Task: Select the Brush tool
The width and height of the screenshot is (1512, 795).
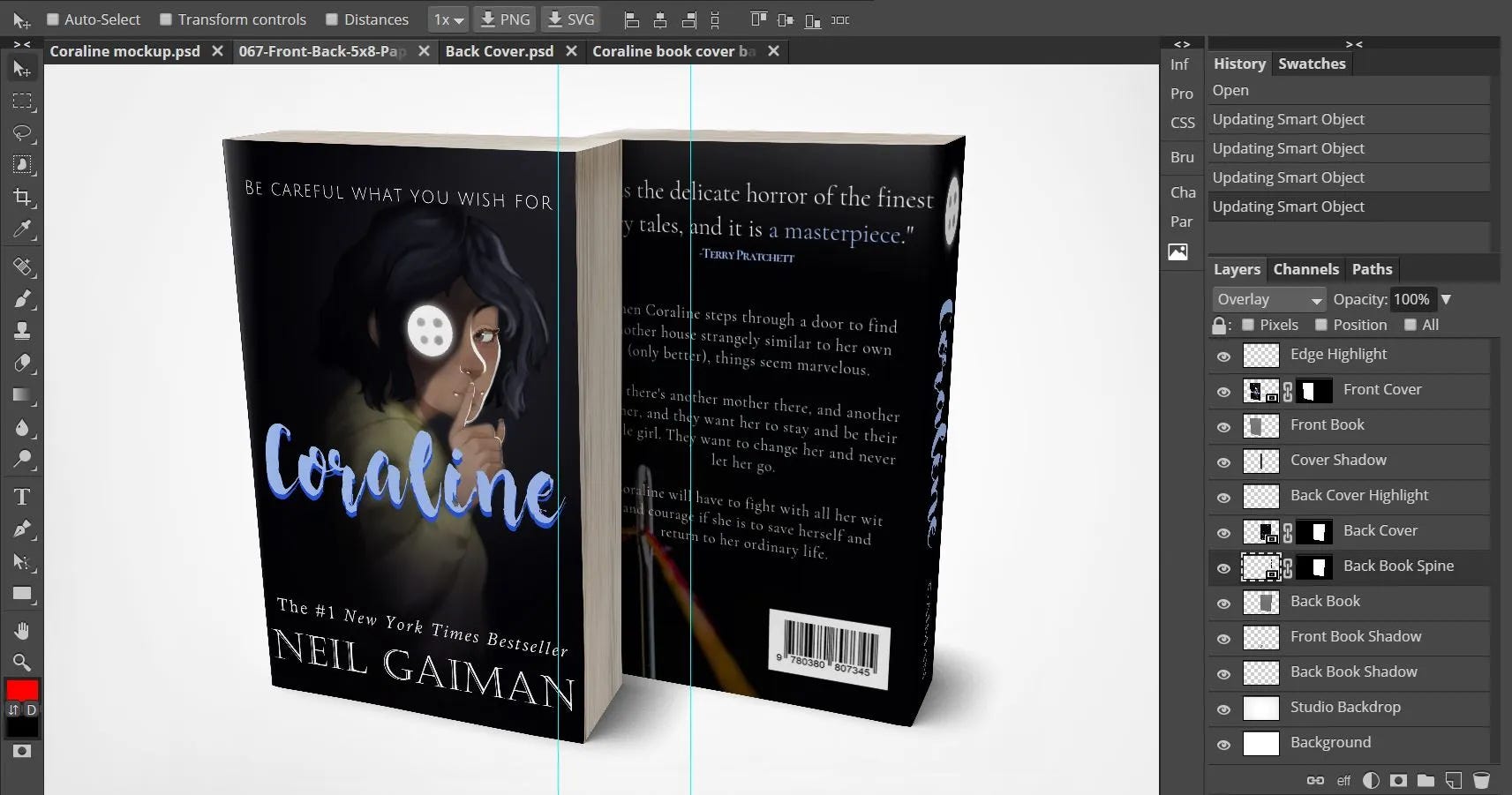Action: [22, 299]
